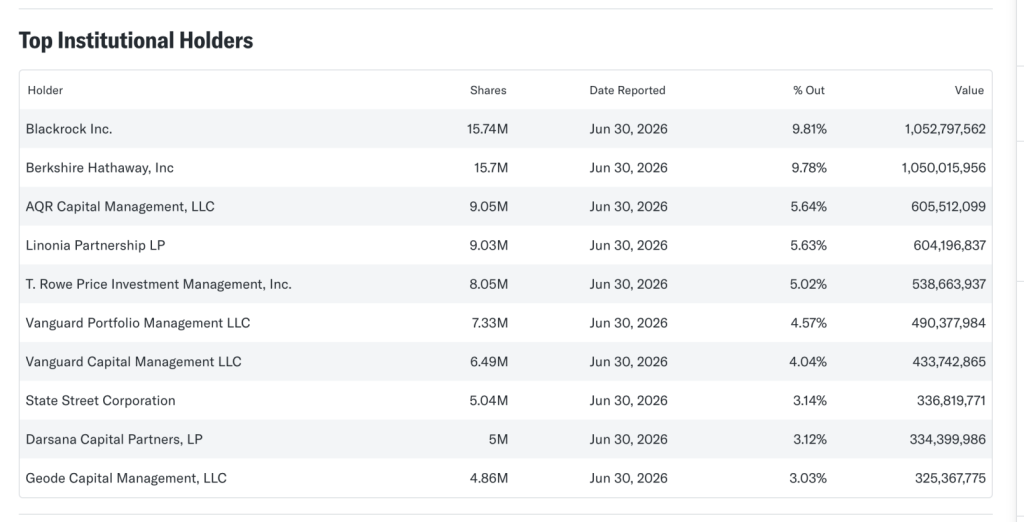The height and width of the screenshot is (522, 1024).
Task: Click the Holder column header
Action: pos(45,90)
